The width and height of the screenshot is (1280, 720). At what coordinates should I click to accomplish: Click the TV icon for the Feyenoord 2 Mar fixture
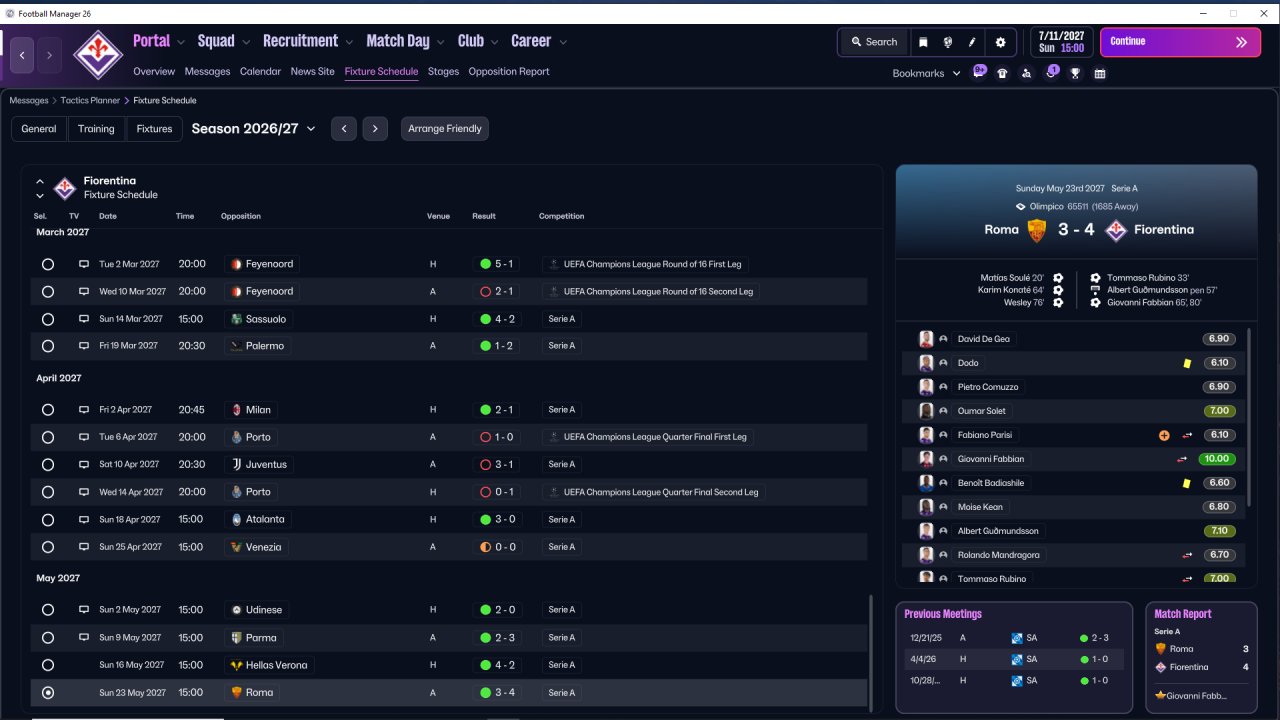click(84, 264)
